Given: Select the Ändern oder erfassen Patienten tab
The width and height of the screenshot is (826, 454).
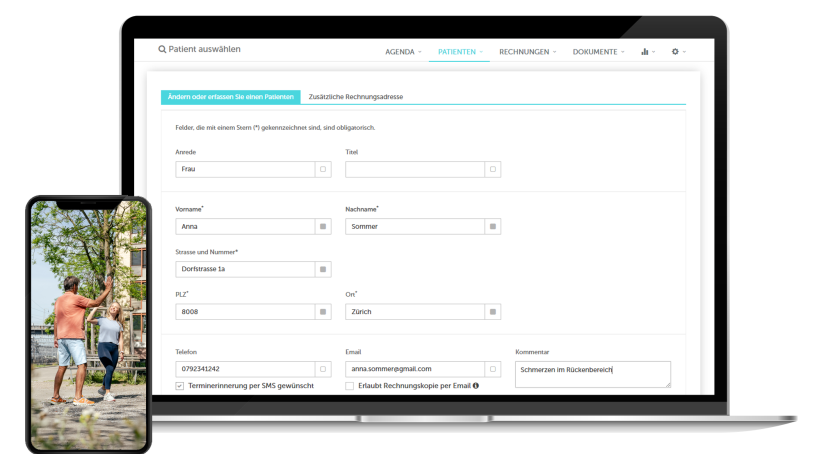Looking at the screenshot, I should point(230,97).
